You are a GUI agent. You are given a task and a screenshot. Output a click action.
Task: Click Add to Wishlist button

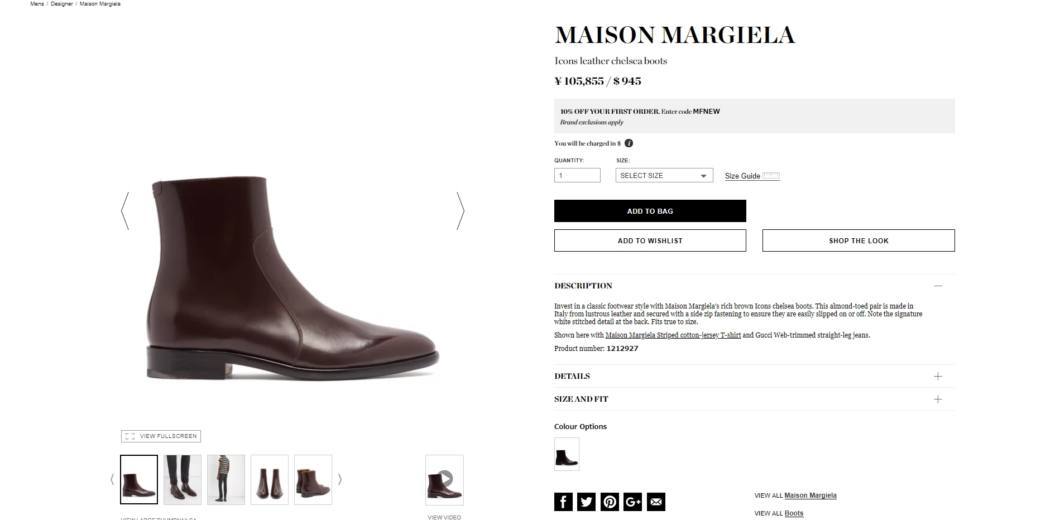click(x=650, y=241)
